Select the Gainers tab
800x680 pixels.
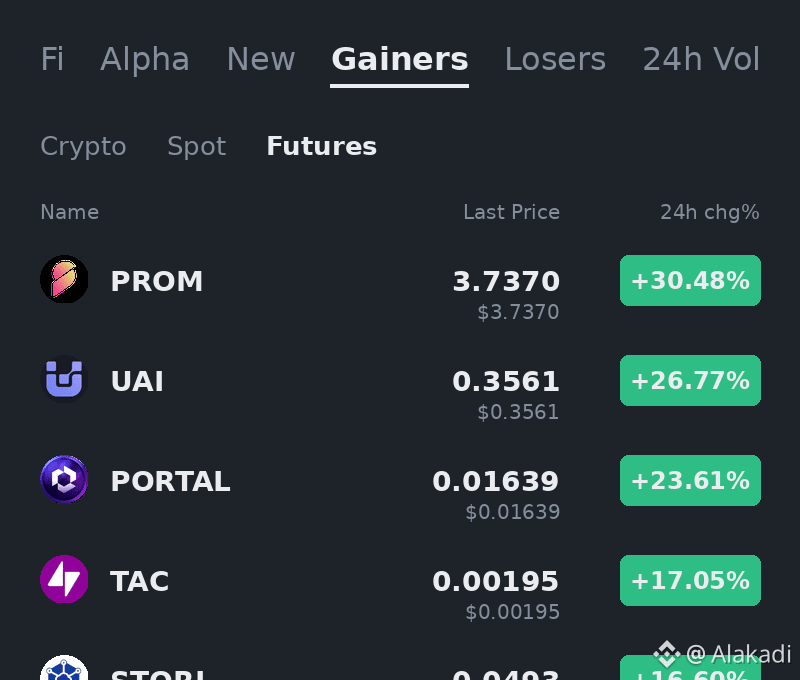pyautogui.click(x=399, y=59)
